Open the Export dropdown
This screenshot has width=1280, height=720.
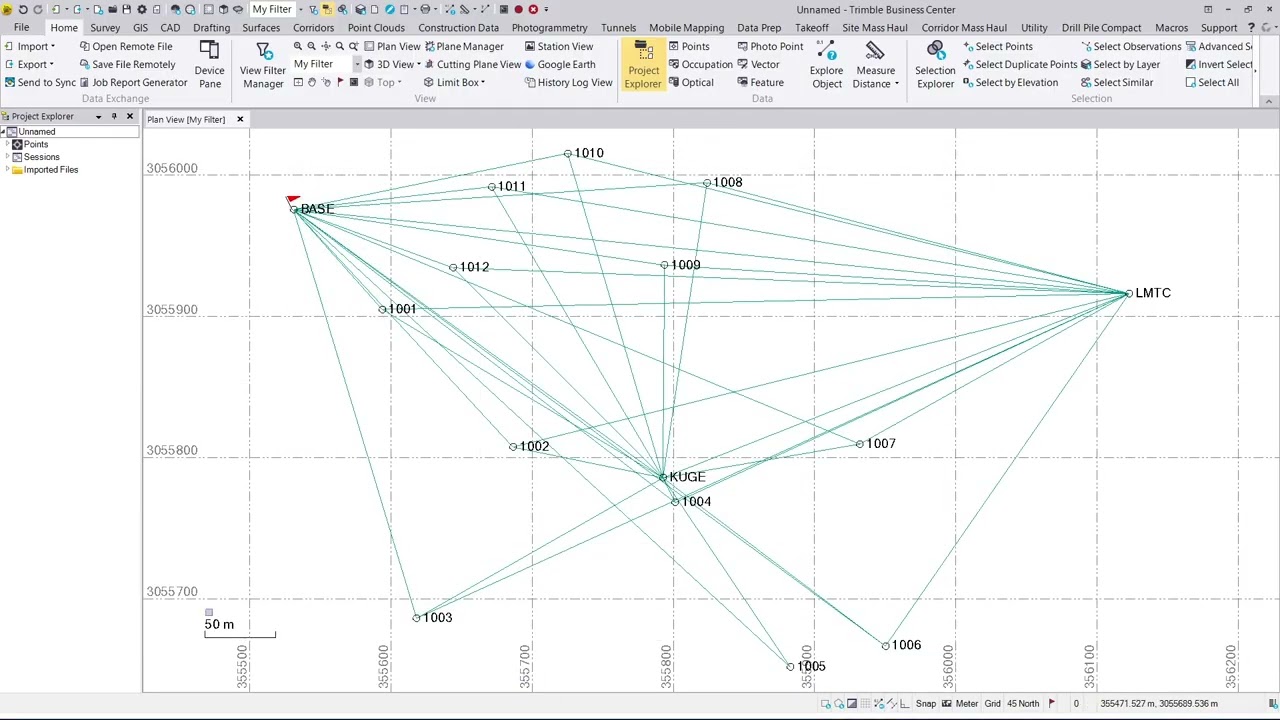tap(29, 64)
